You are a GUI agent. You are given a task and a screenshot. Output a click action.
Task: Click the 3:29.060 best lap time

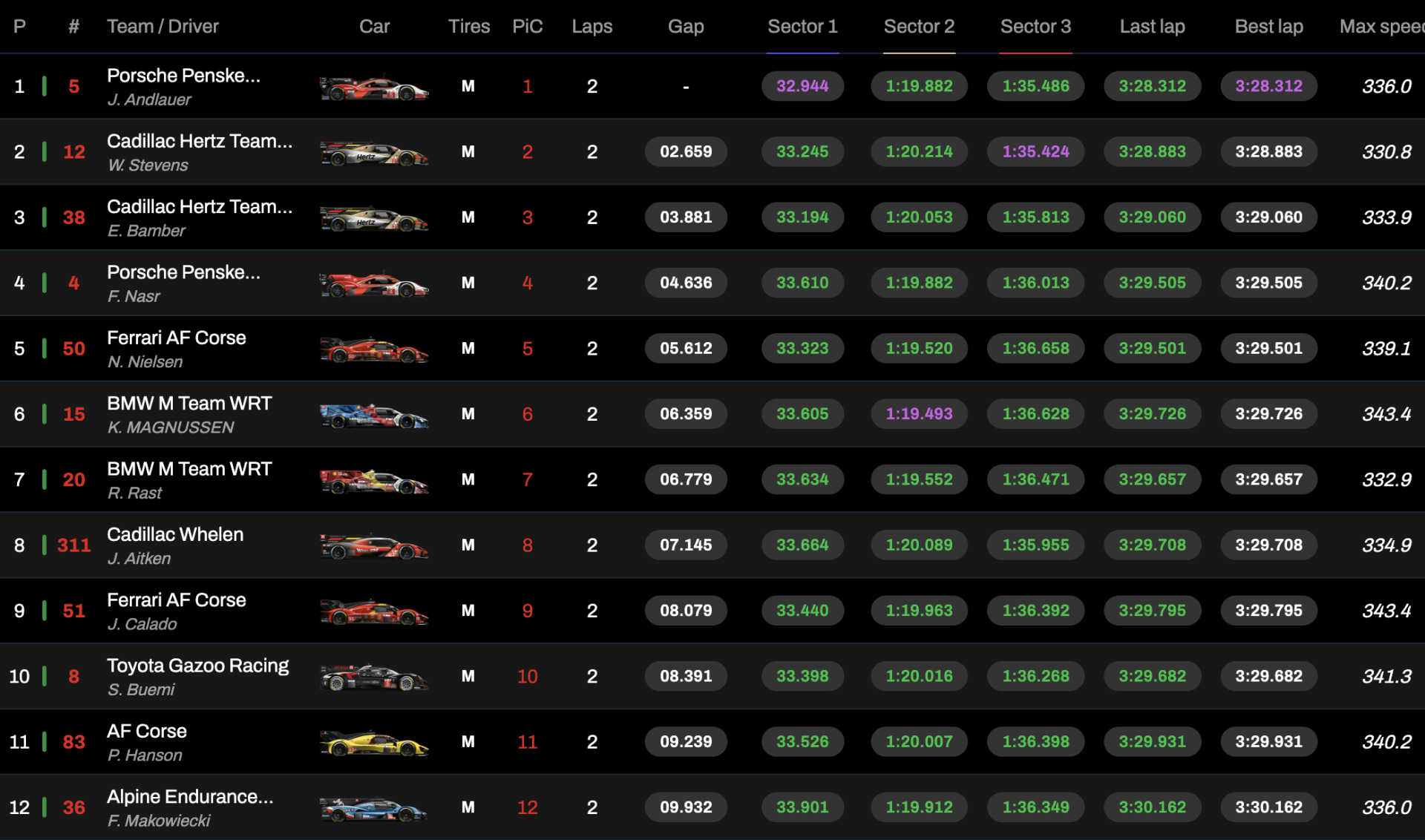(x=1268, y=217)
